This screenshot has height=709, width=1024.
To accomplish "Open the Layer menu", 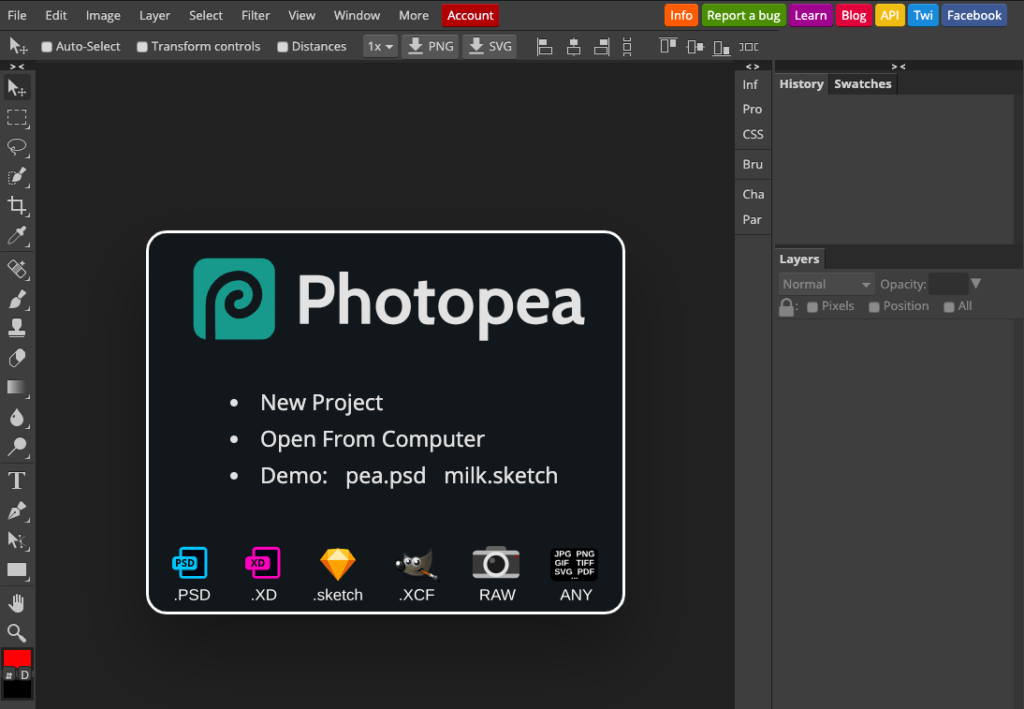I will click(155, 15).
